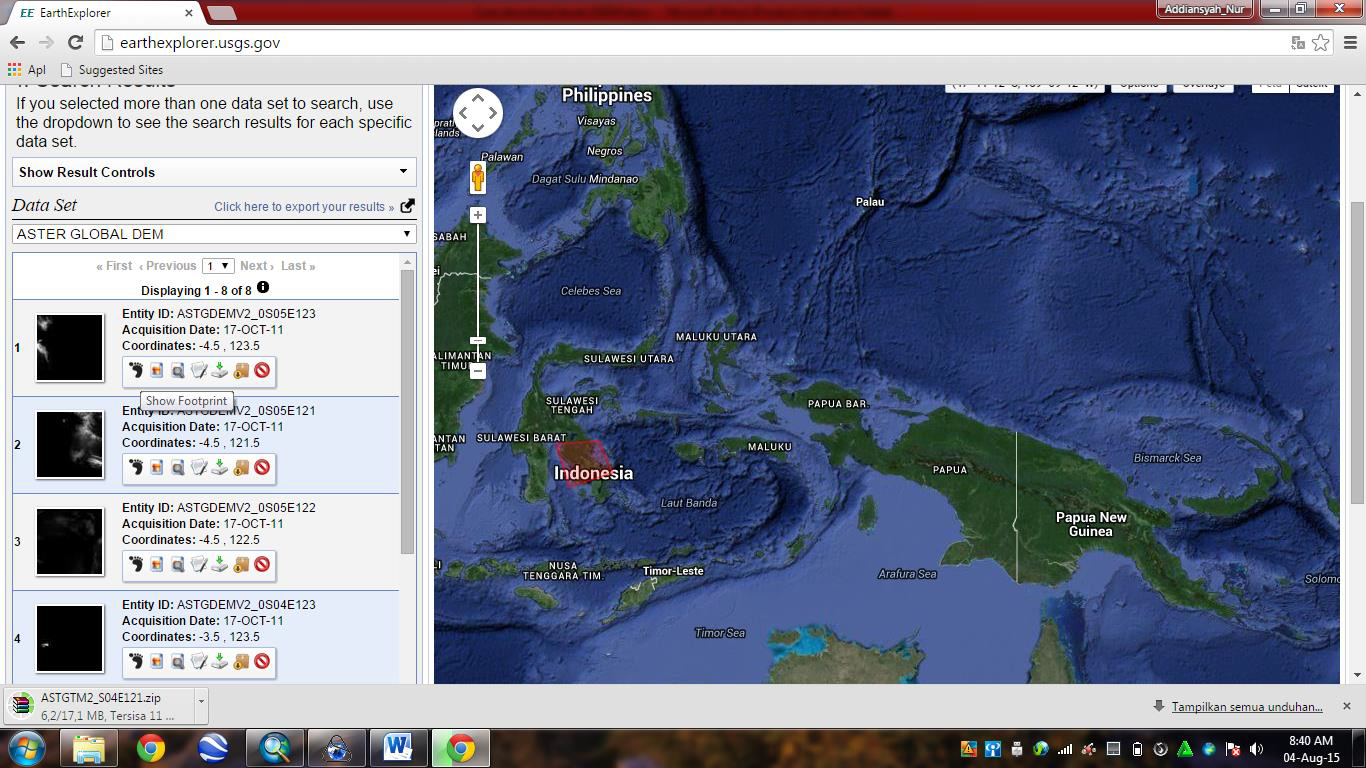
Task: Click the address bar showing earthexplorer.usgs.gov
Action: tap(690, 43)
